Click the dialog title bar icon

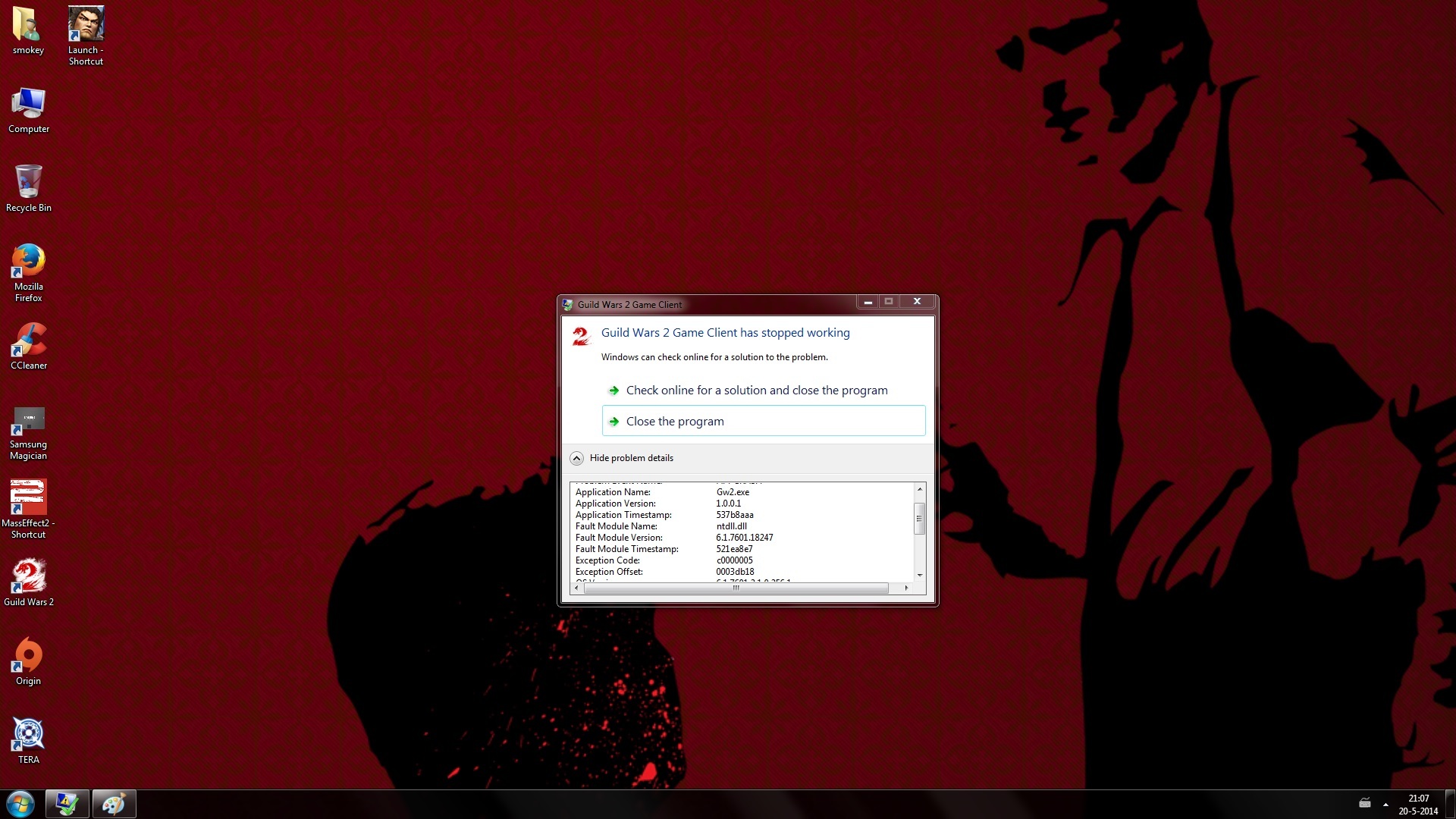click(568, 304)
